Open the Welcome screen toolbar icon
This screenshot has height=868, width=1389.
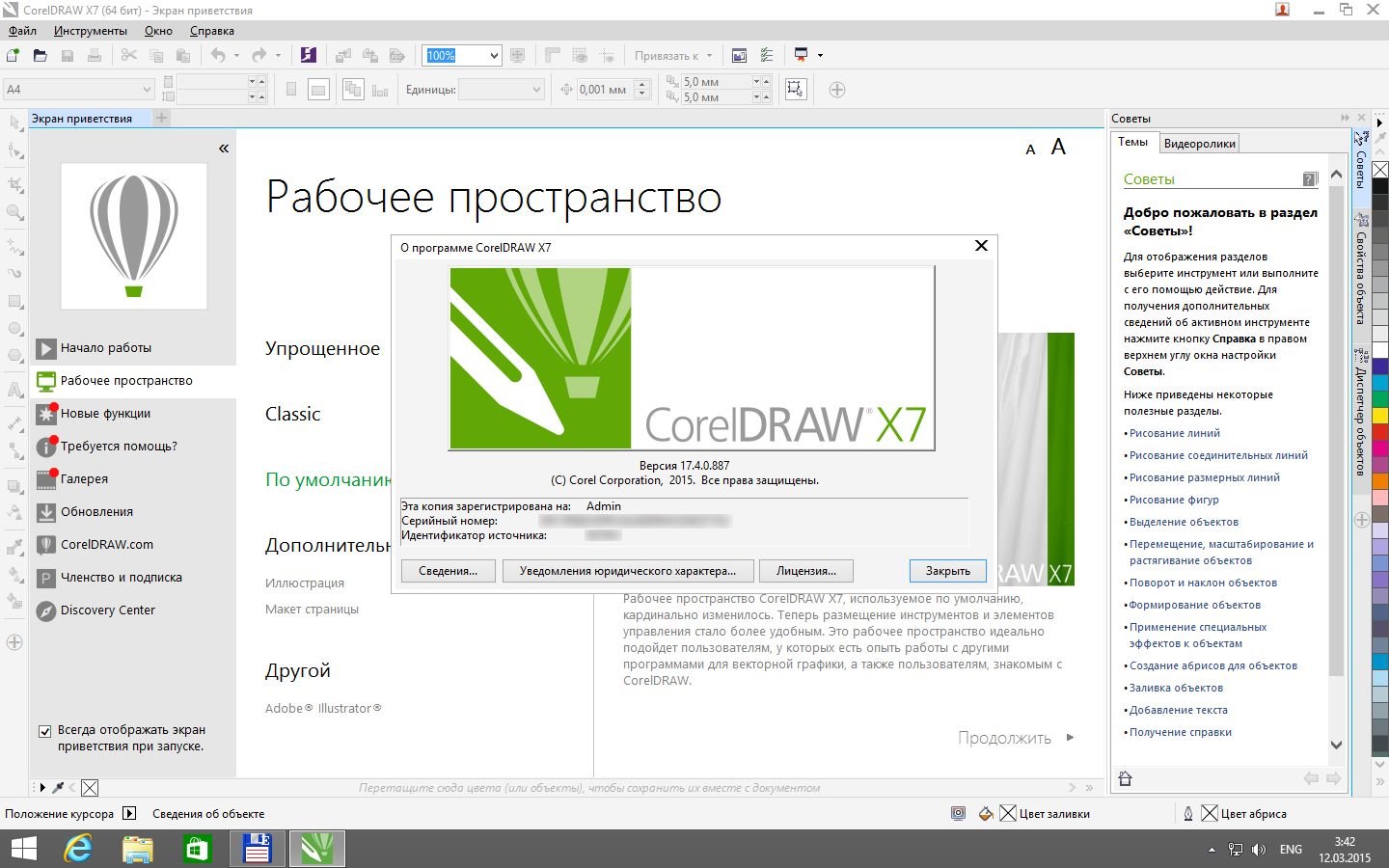point(739,55)
